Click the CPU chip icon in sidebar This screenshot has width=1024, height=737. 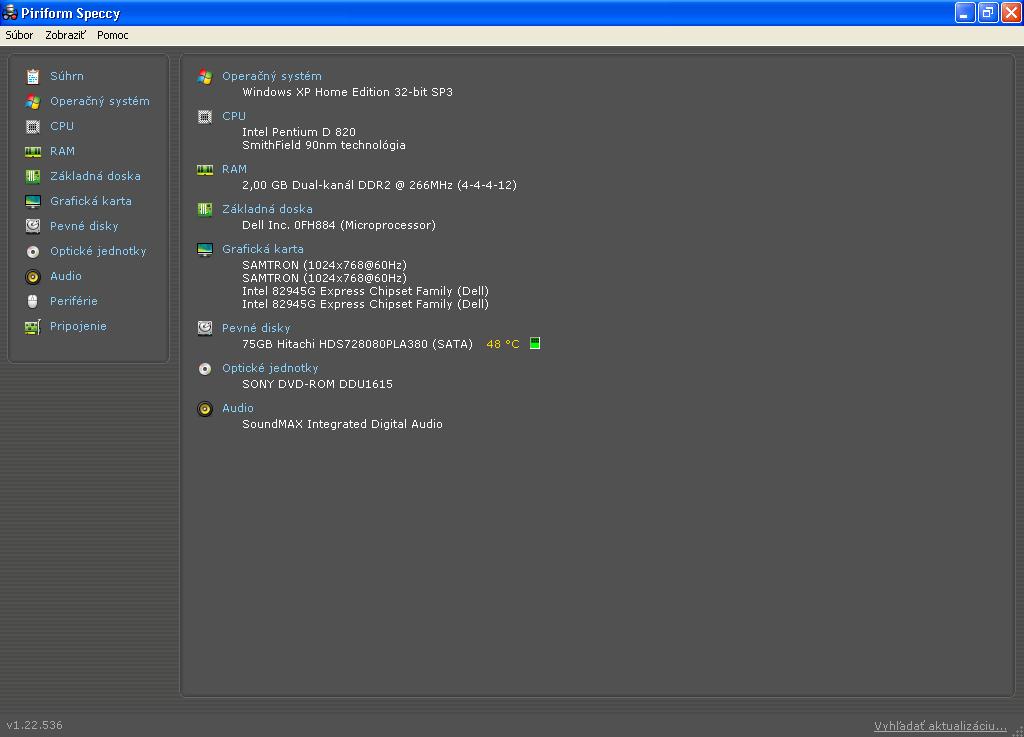pyautogui.click(x=33, y=127)
